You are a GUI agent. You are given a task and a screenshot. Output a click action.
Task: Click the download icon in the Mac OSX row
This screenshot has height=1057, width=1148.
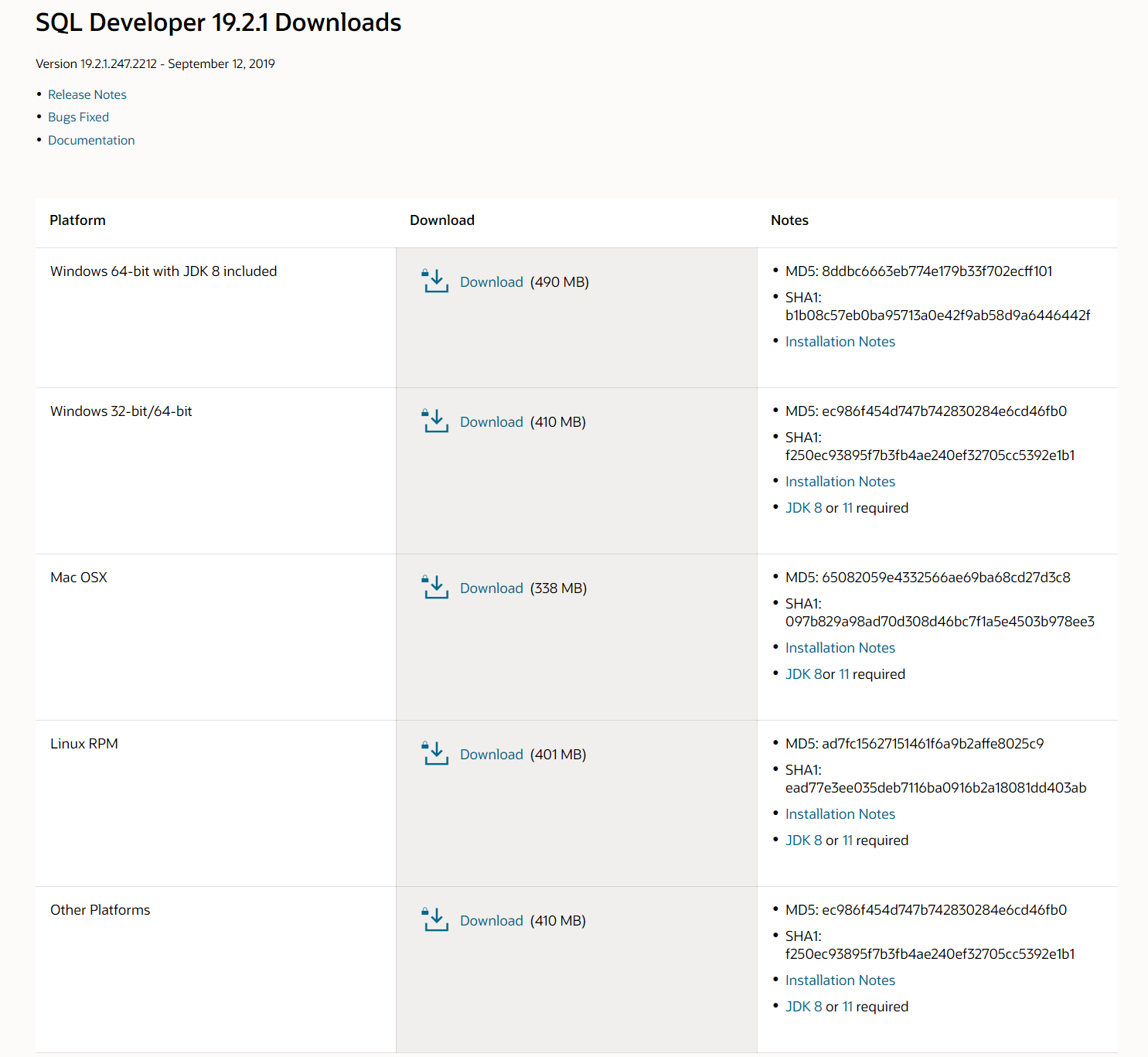(435, 587)
